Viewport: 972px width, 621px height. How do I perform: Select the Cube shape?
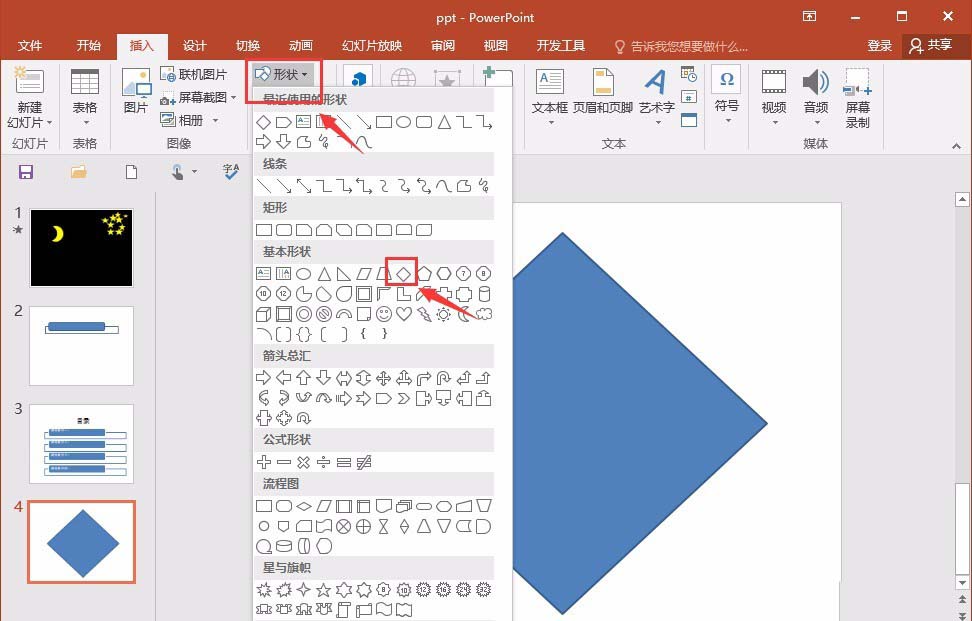coord(263,314)
